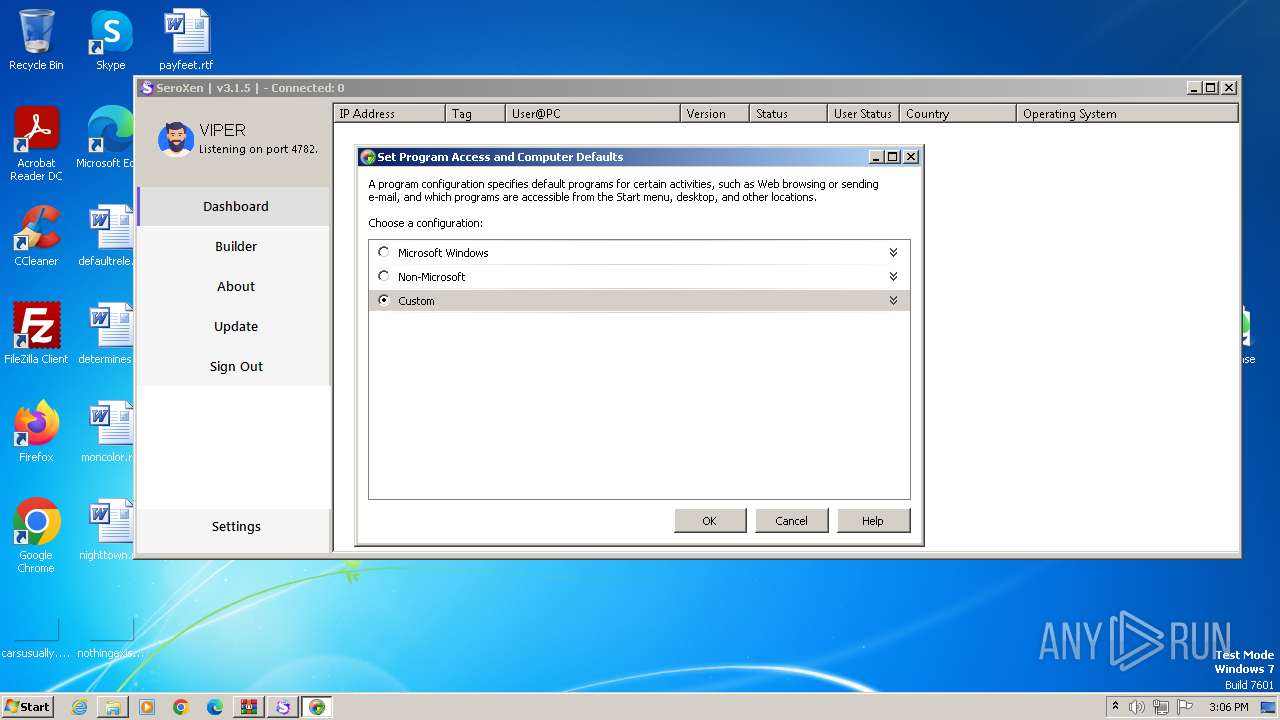This screenshot has width=1280, height=720.
Task: Open the Builder section in SeroXen
Action: 235,246
